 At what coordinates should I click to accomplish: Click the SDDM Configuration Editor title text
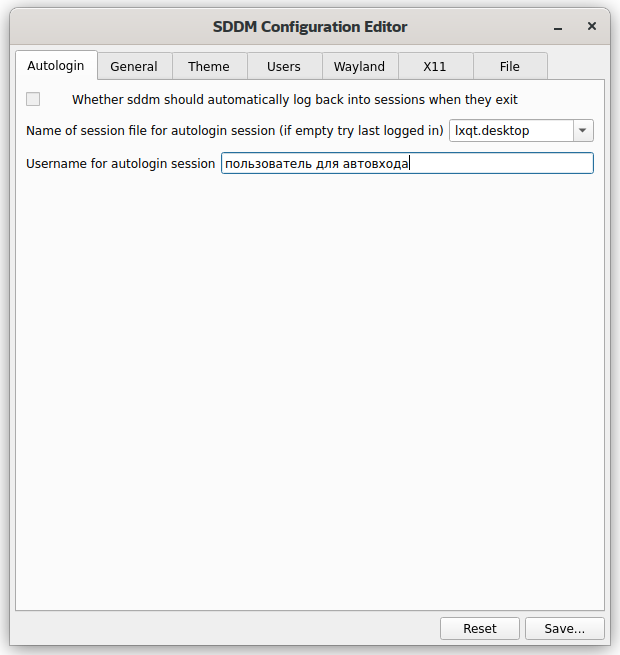click(310, 27)
